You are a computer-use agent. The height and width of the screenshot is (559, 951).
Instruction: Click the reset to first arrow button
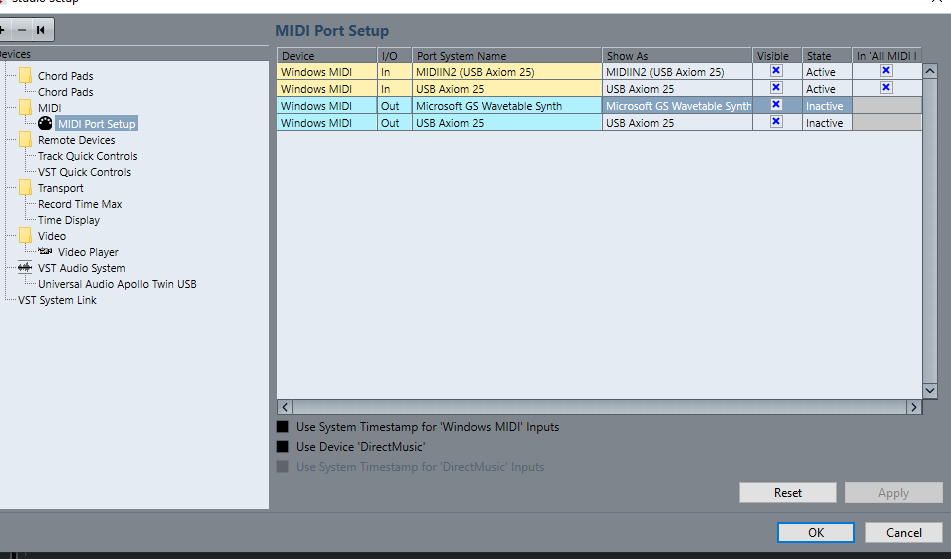41,30
